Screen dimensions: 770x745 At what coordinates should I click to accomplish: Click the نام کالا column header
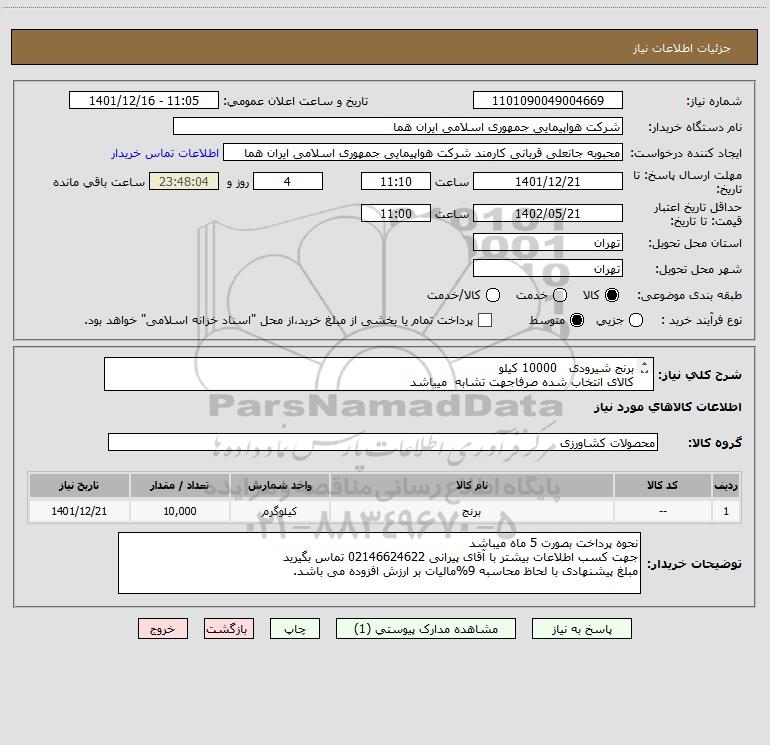(471, 485)
